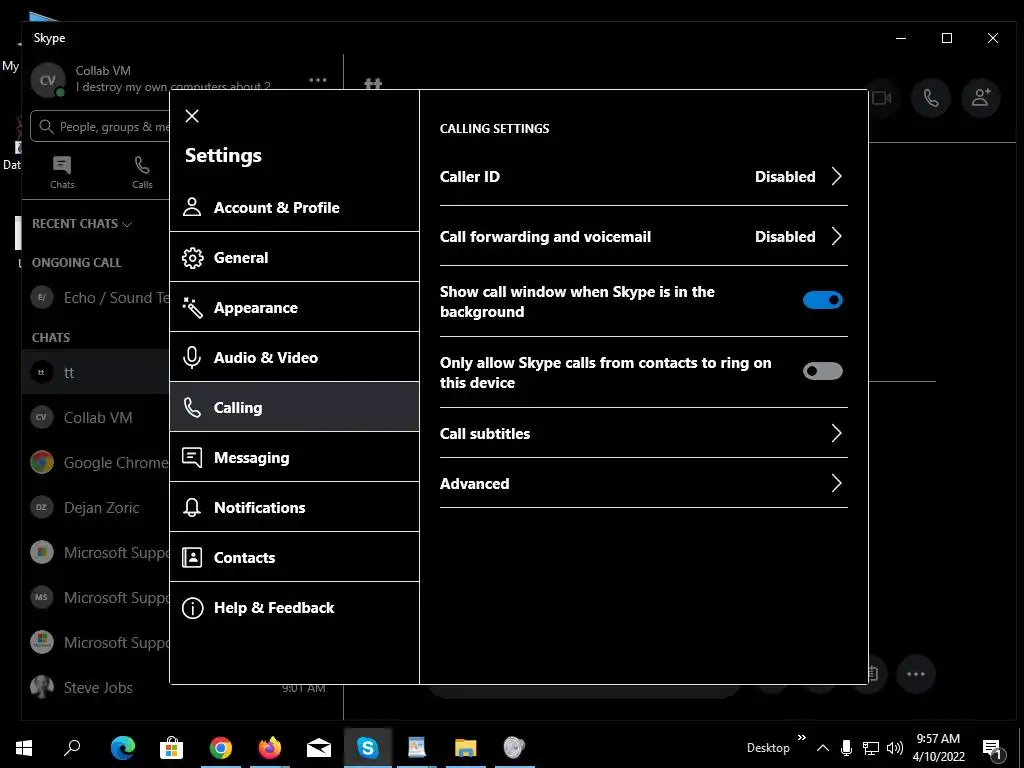Switch to Chats tab

[x=62, y=172]
